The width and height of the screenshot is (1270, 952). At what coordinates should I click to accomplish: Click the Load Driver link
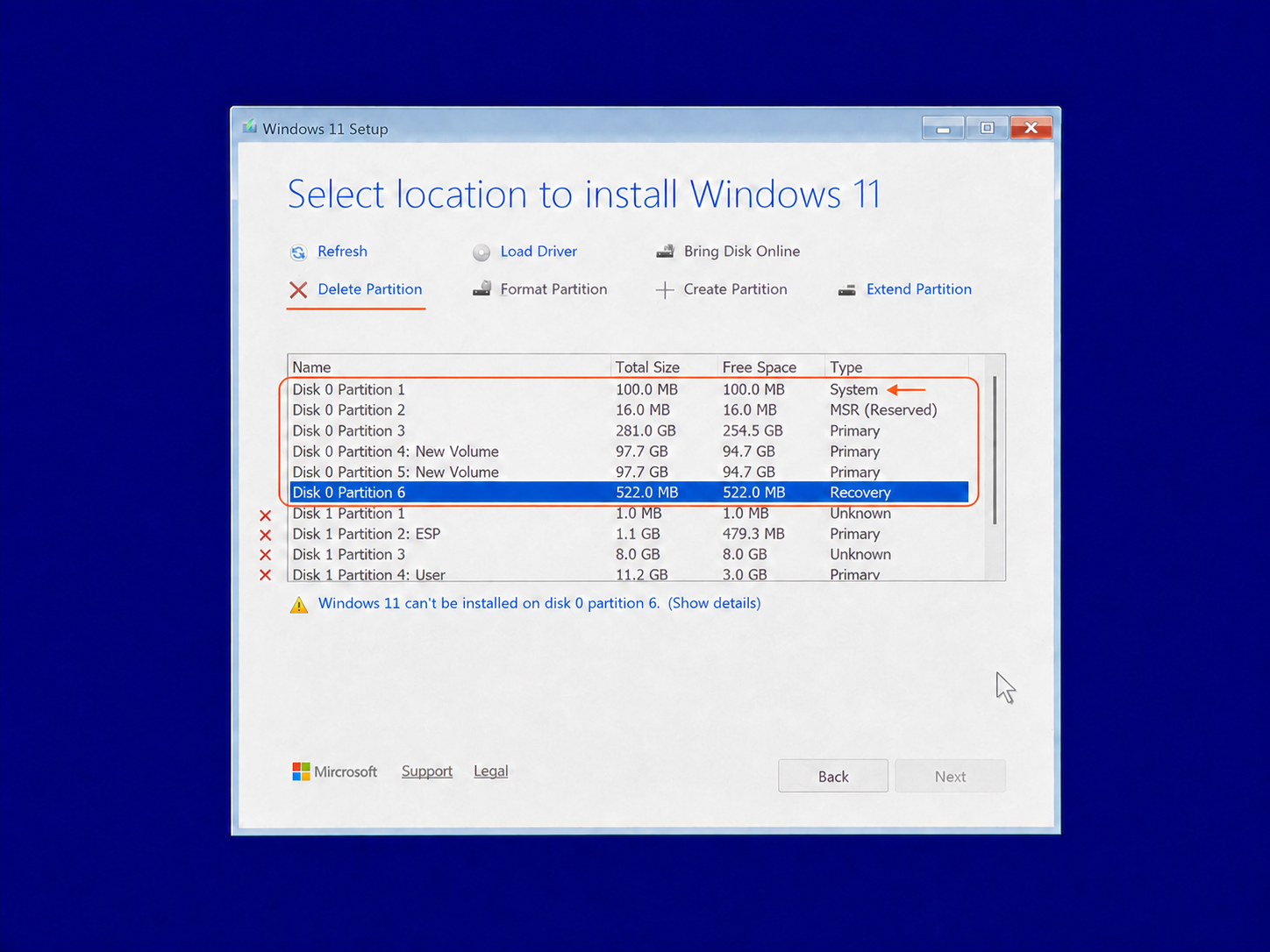539,252
